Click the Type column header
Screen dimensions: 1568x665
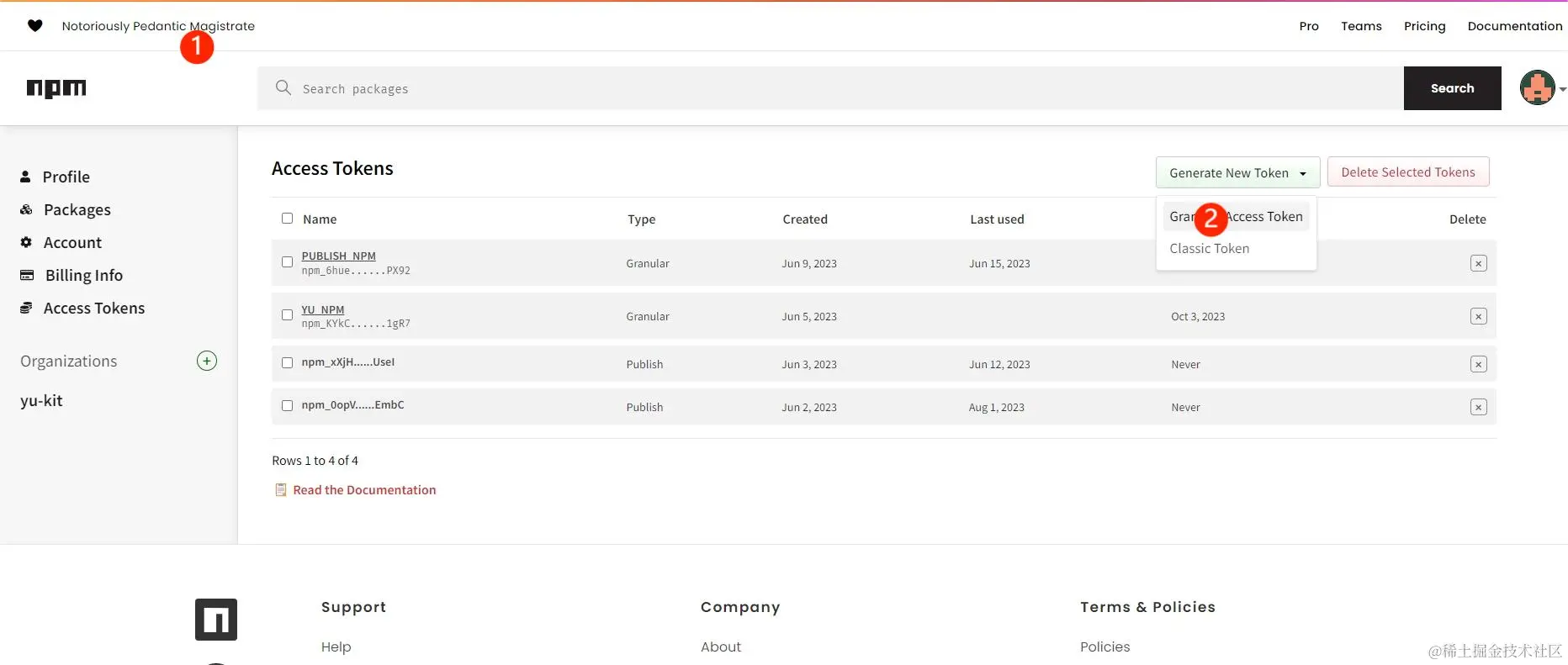tap(641, 219)
